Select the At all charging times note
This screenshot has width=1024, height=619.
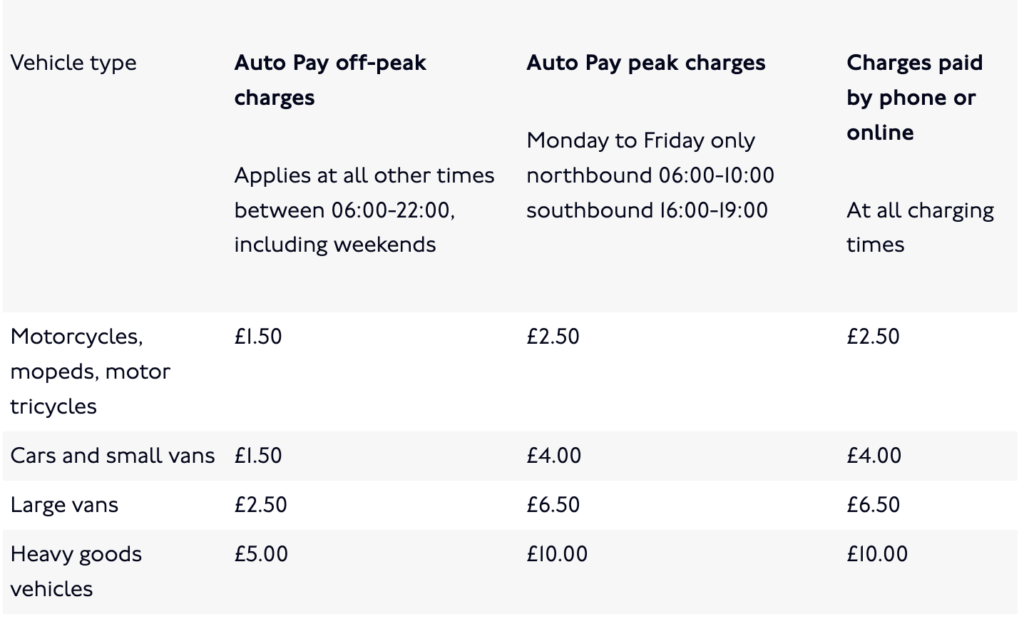tap(920, 228)
